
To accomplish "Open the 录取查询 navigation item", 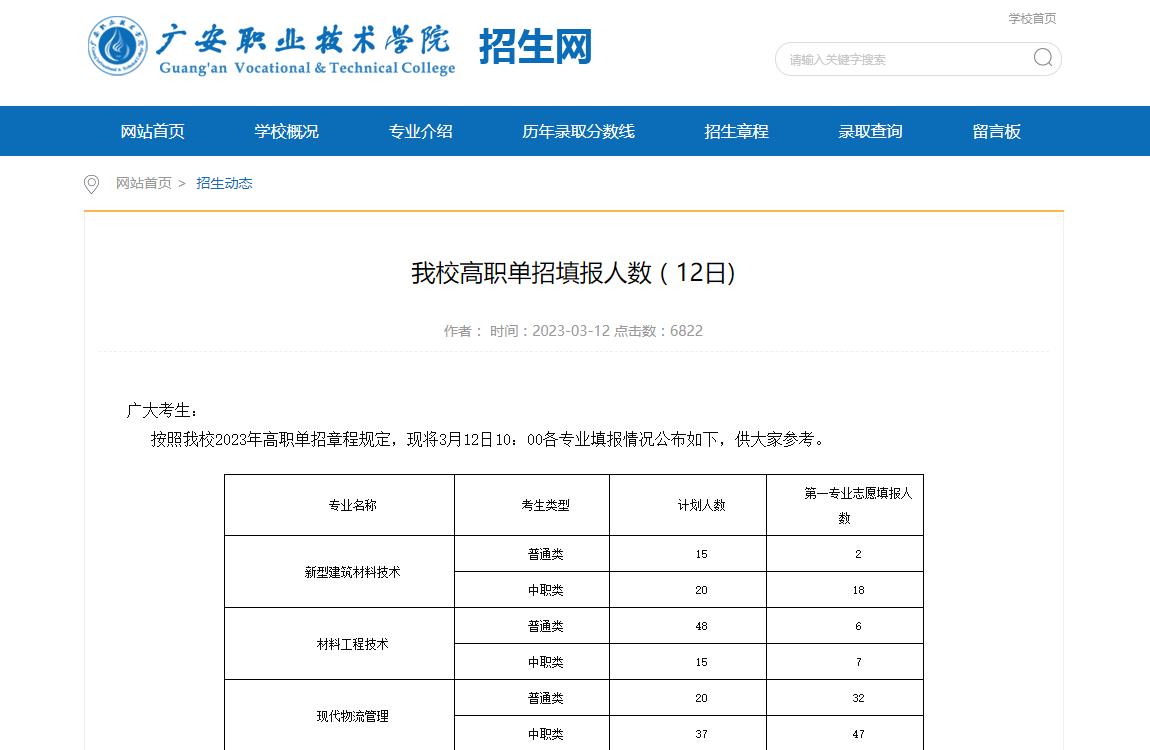I will 871,131.
